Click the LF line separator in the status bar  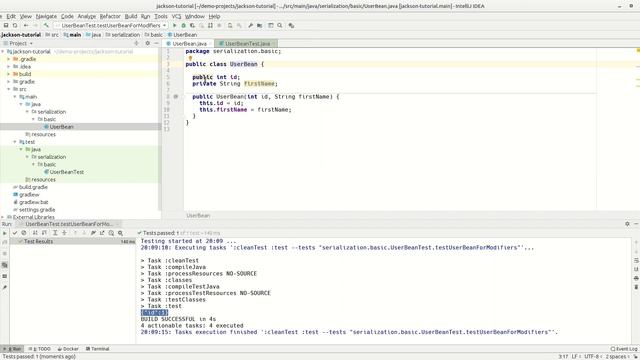575,356
